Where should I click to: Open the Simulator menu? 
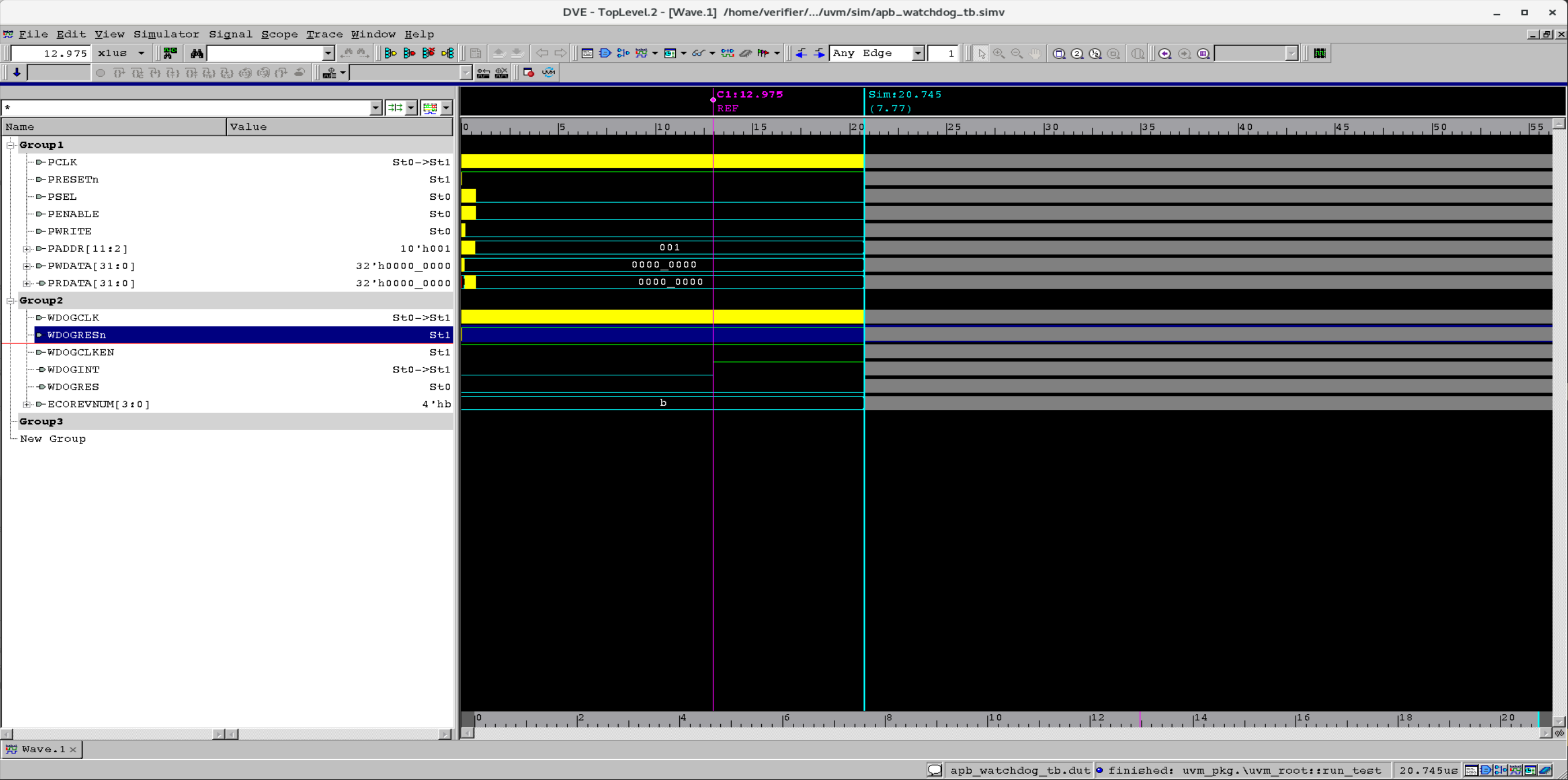(166, 34)
